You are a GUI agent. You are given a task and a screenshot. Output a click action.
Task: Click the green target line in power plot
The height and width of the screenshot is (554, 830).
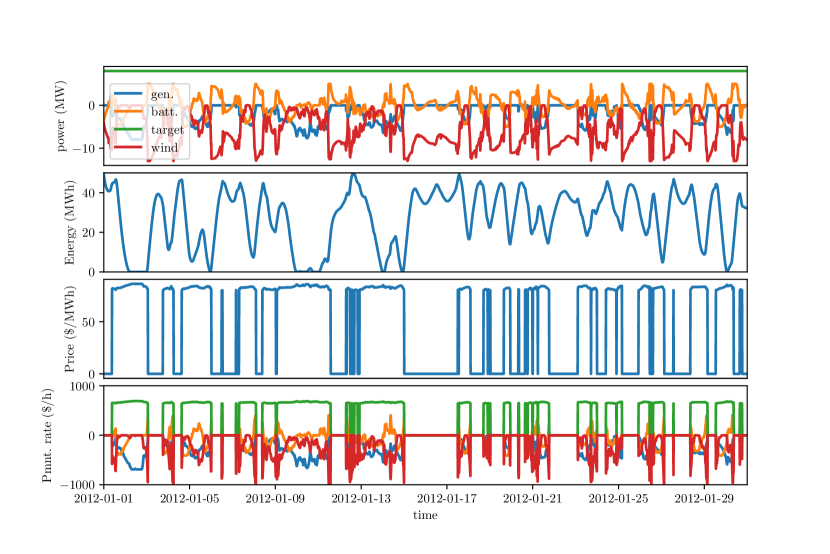click(426, 70)
